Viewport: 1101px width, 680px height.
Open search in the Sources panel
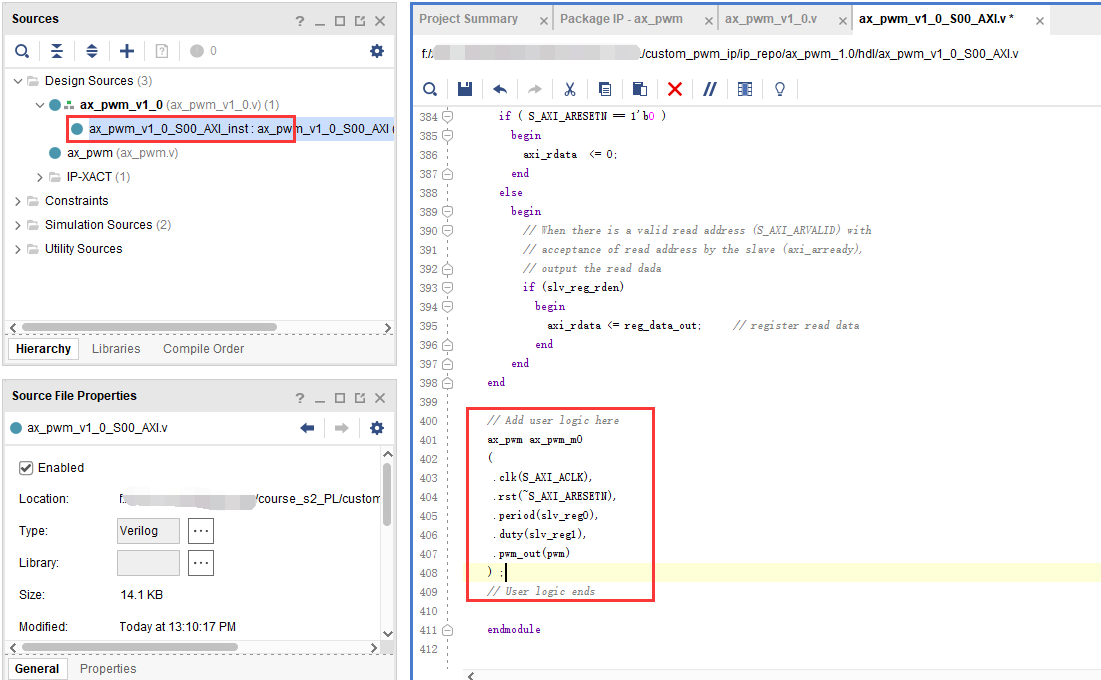tap(22, 51)
